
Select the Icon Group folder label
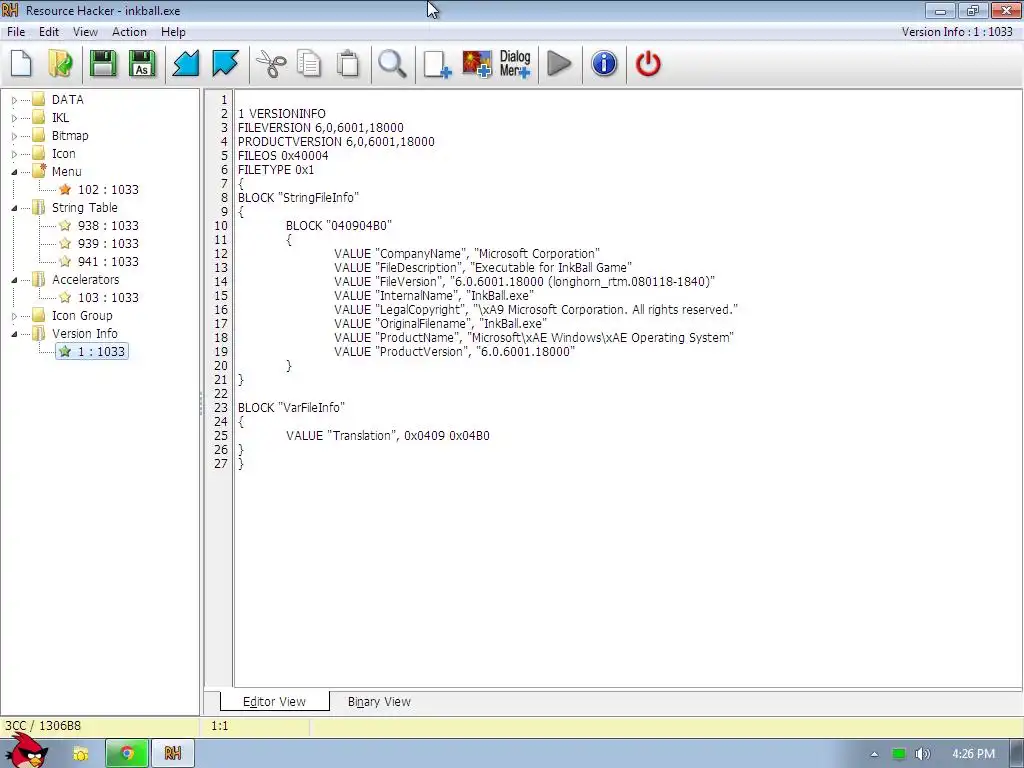(x=82, y=315)
